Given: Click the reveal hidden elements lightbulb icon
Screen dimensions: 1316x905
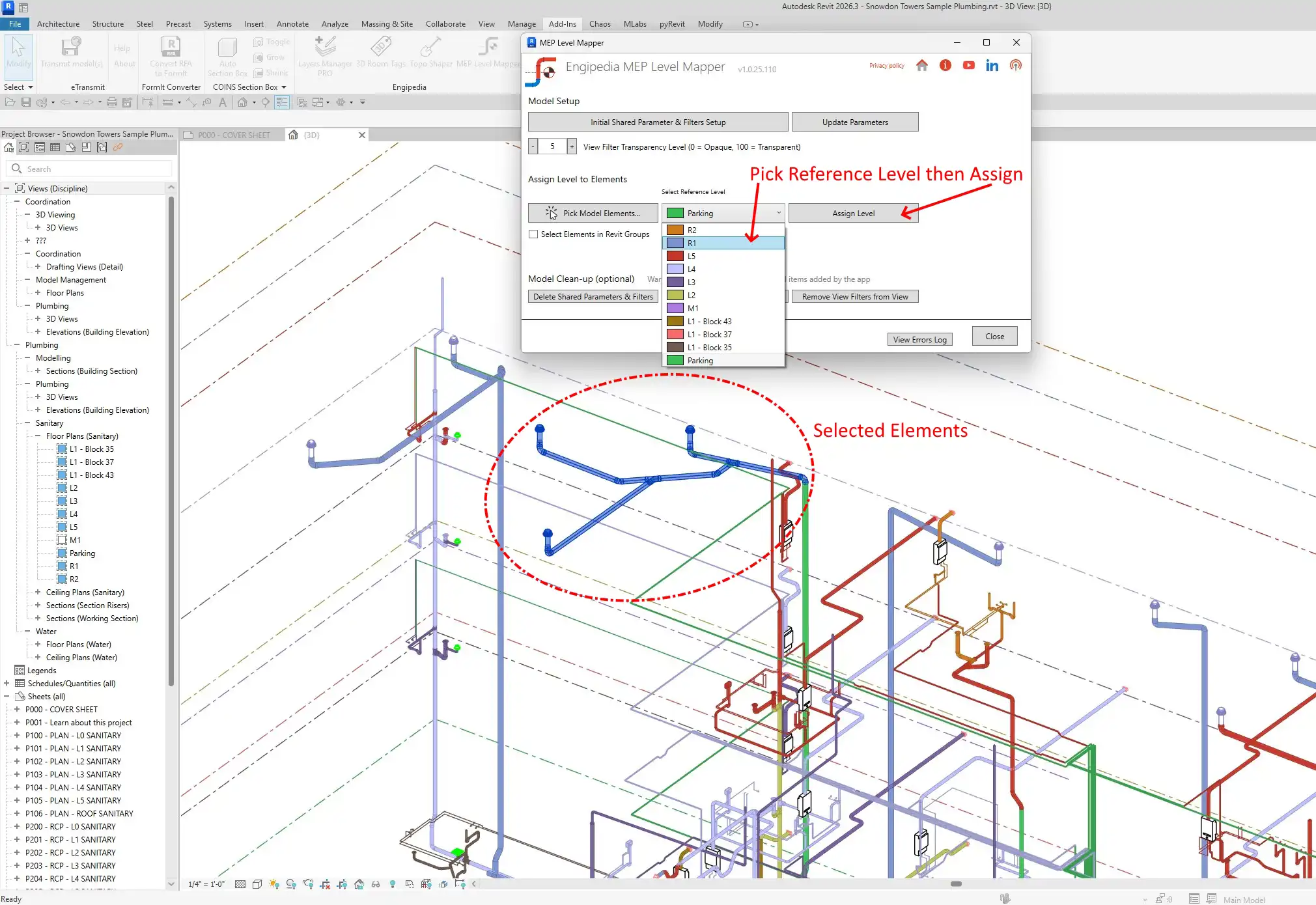Looking at the screenshot, I should pos(392,884).
